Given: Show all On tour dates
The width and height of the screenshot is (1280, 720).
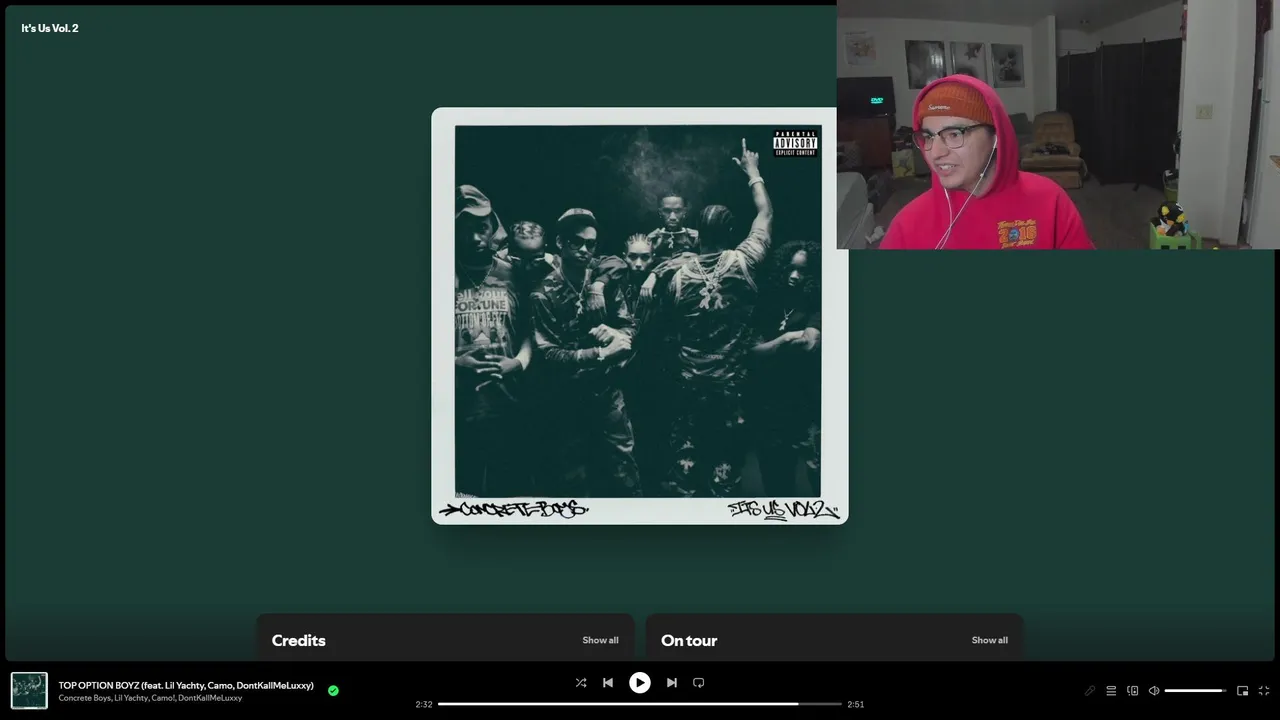Looking at the screenshot, I should (990, 640).
